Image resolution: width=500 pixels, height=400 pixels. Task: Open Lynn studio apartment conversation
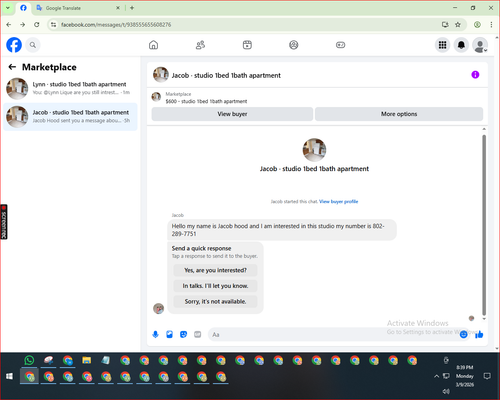coord(70,88)
